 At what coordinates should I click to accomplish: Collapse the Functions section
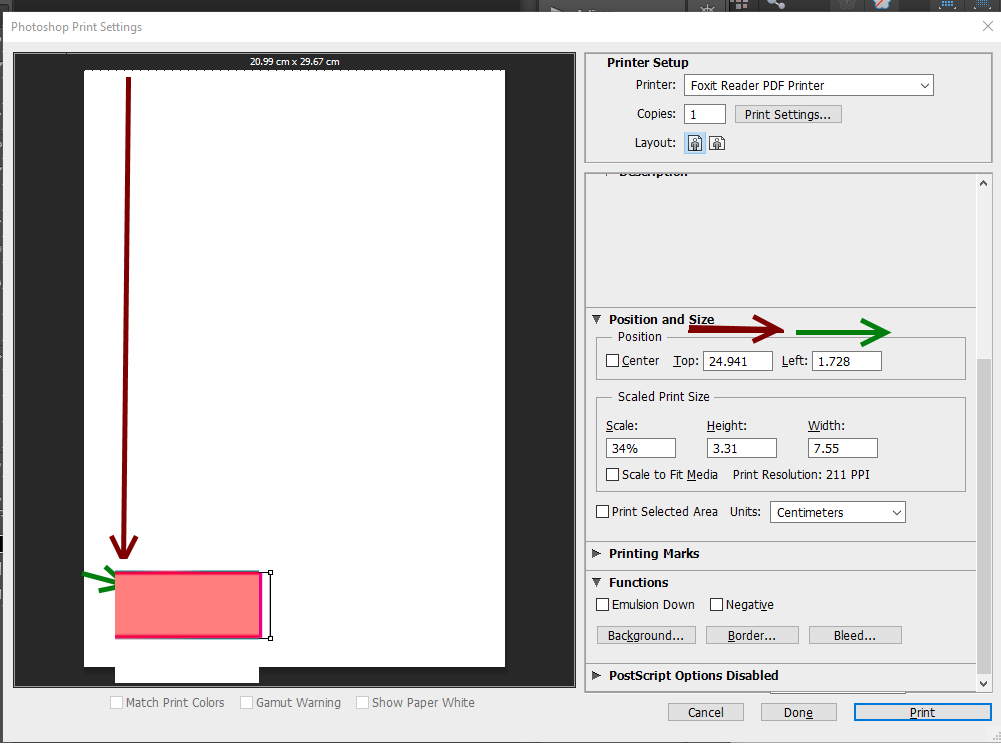(x=596, y=582)
